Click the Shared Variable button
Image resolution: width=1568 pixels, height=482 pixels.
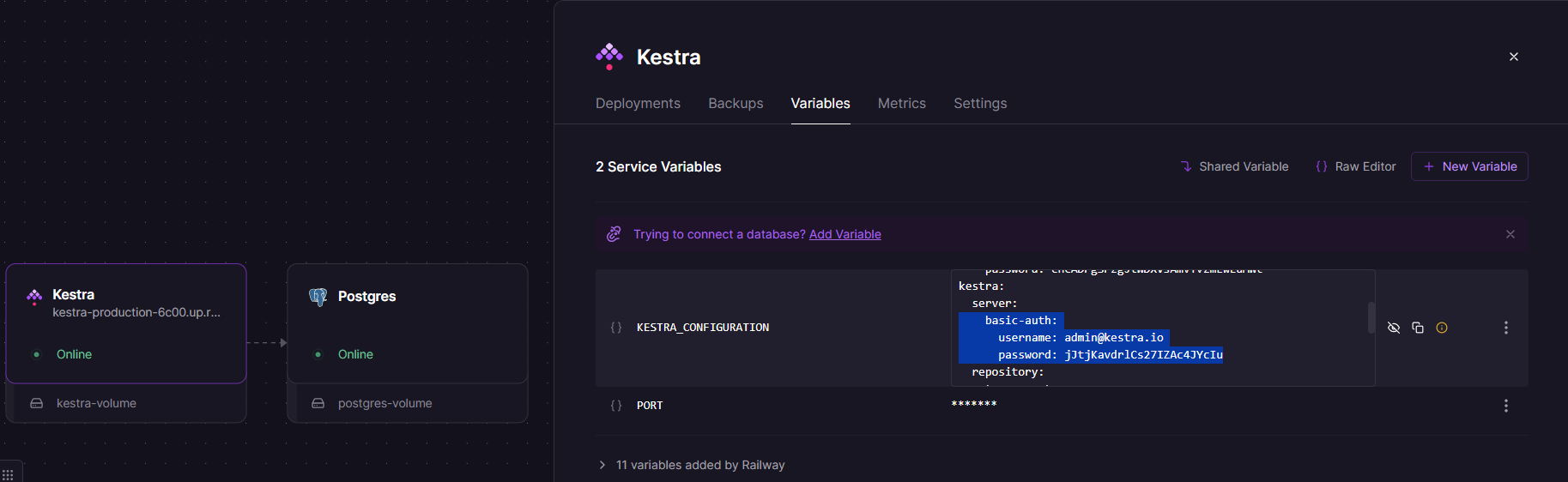pos(1234,166)
